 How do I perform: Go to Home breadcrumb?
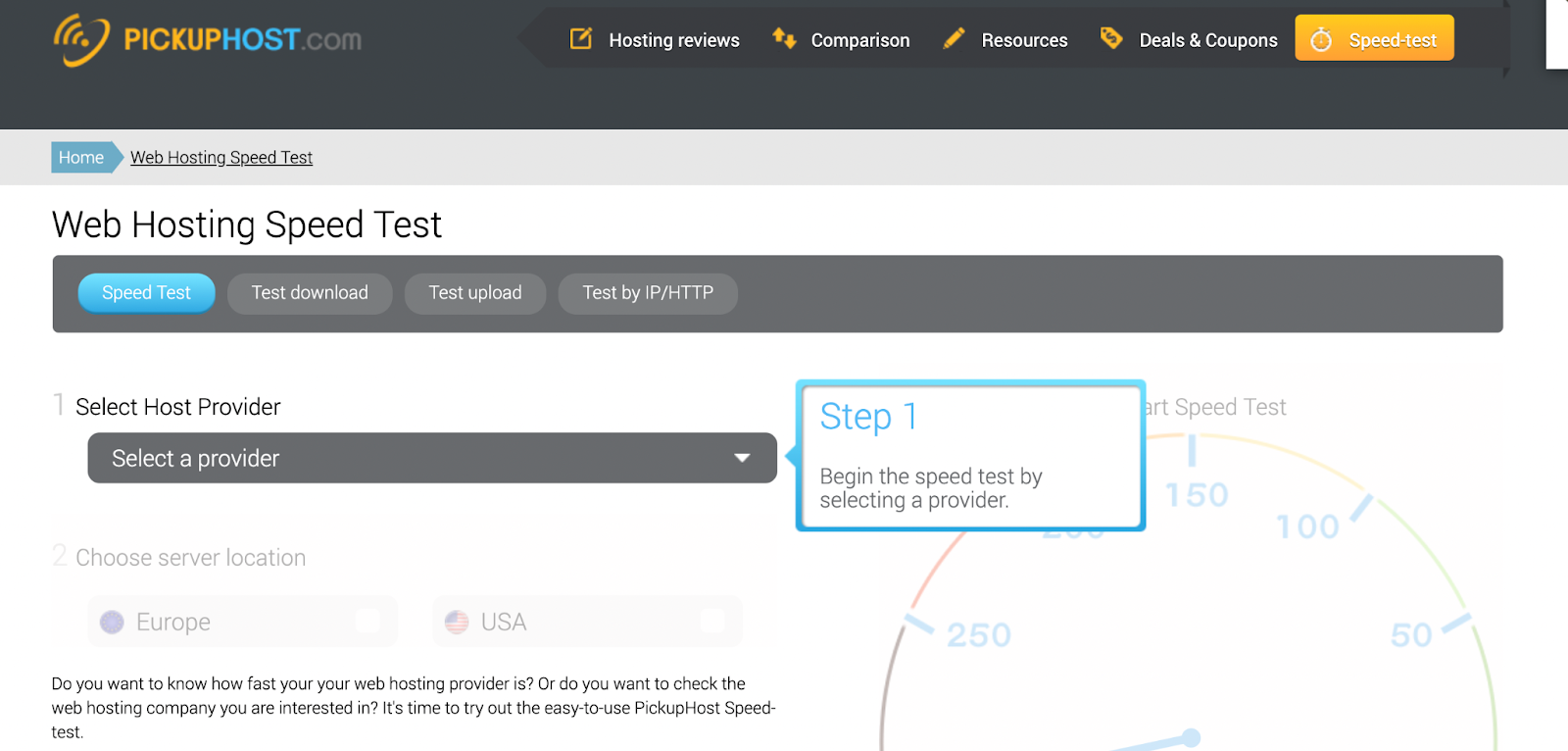click(81, 157)
